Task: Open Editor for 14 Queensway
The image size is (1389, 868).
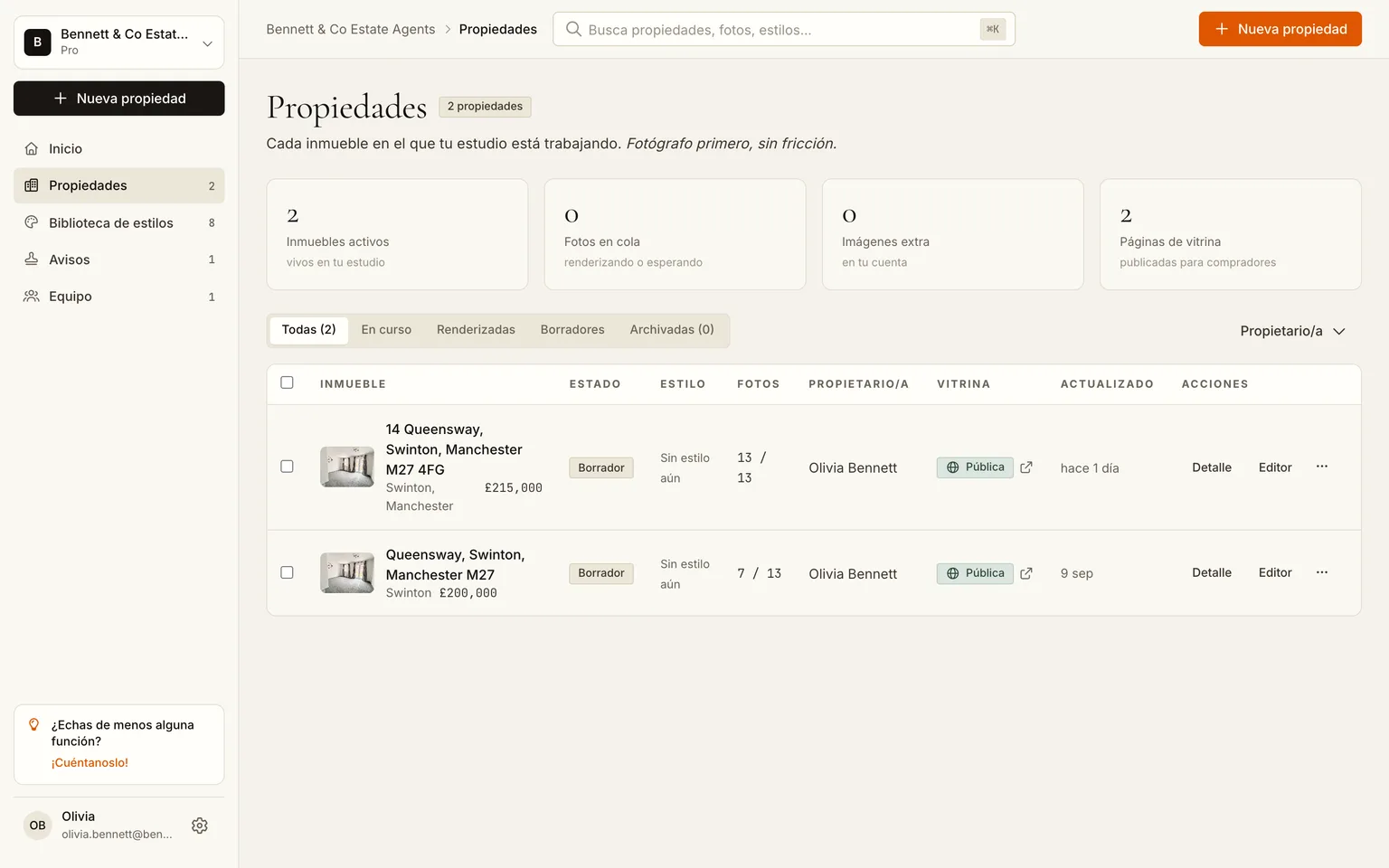Action: pos(1275,467)
